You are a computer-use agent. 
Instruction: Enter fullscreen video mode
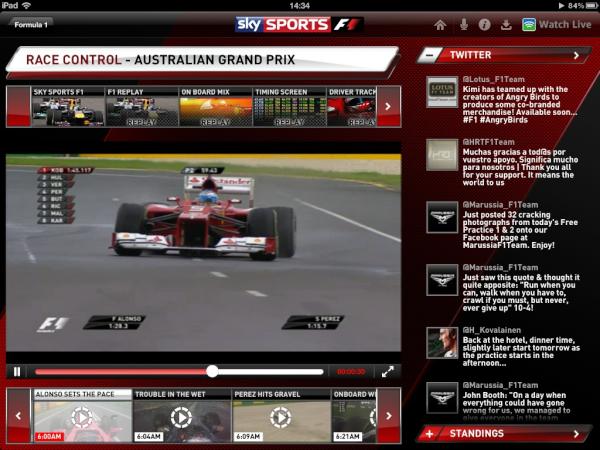click(388, 372)
